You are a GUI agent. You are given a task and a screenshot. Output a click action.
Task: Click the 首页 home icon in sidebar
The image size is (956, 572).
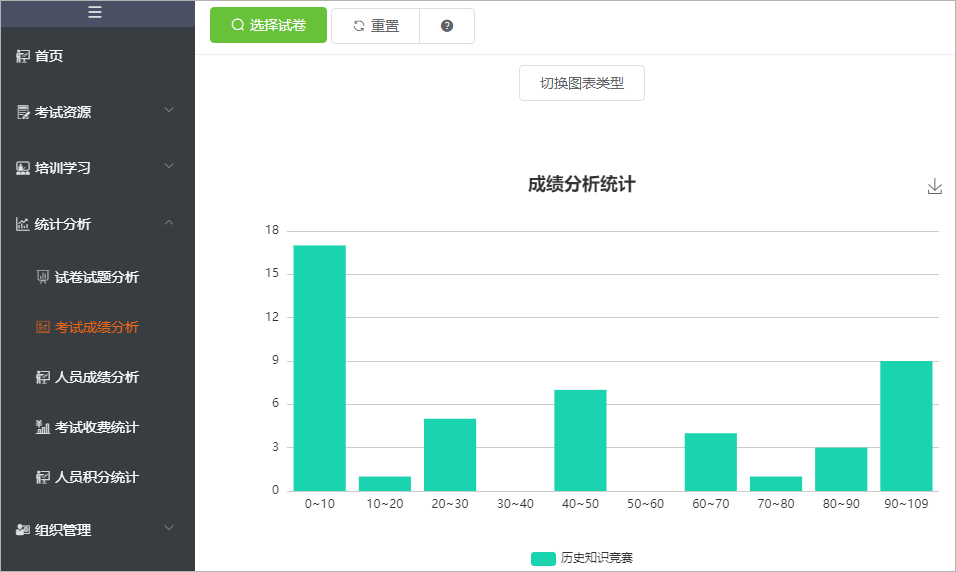23,57
